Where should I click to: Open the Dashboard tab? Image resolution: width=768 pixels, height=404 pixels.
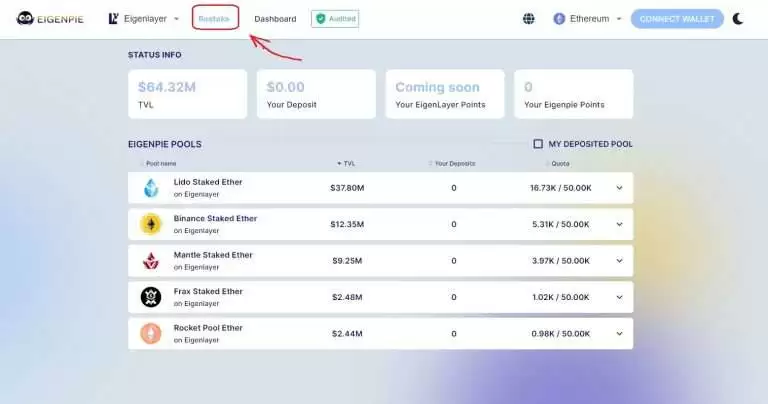(x=275, y=19)
